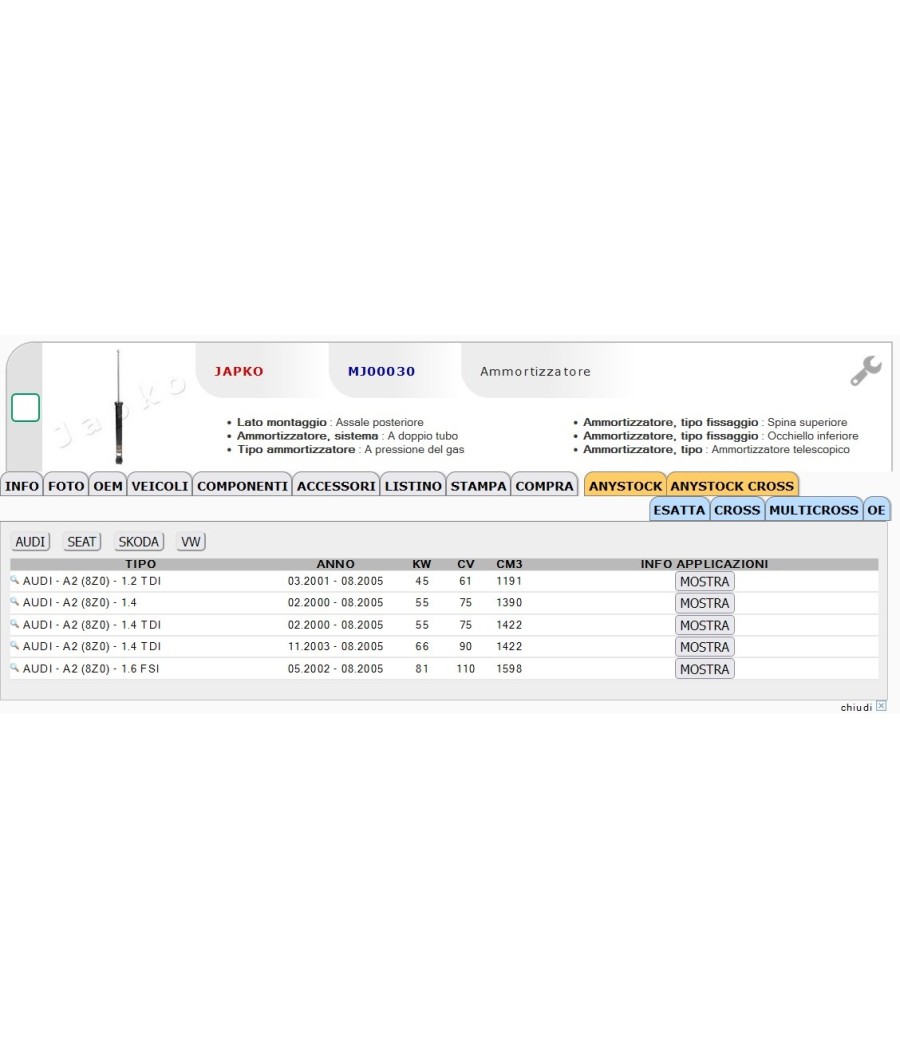Click the TIPO column header
This screenshot has height=1050, width=900.
pyautogui.click(x=141, y=564)
